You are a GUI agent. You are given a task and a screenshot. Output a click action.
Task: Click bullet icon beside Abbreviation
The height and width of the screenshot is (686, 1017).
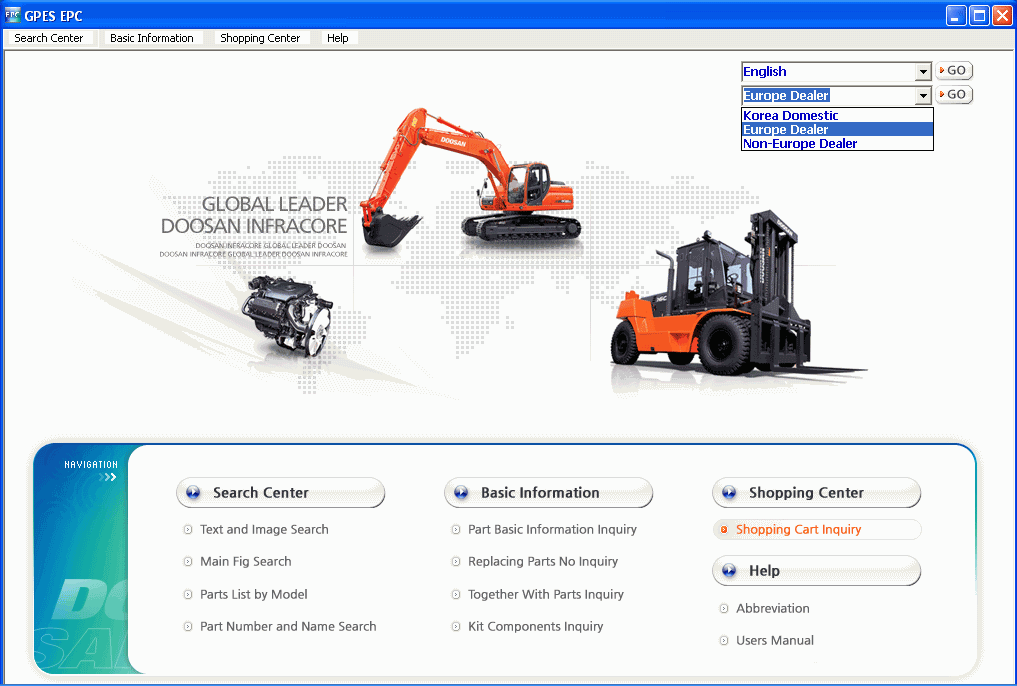click(724, 609)
